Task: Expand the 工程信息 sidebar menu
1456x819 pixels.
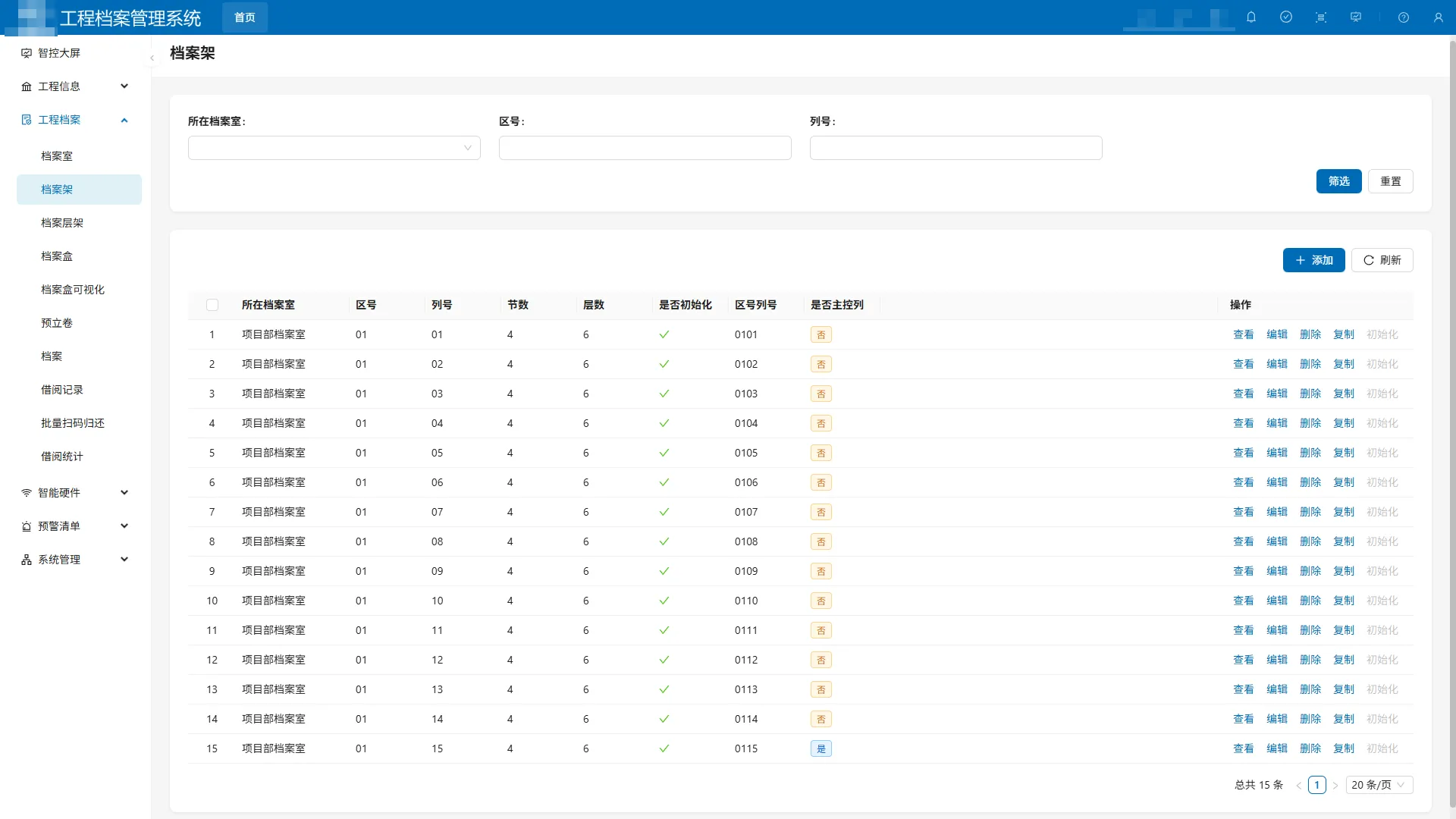Action: [x=76, y=86]
